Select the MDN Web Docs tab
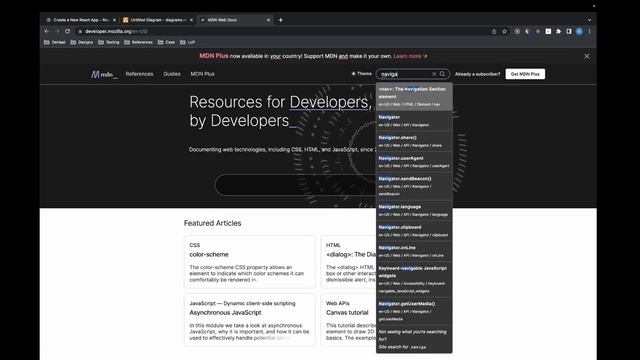 pyautogui.click(x=235, y=20)
